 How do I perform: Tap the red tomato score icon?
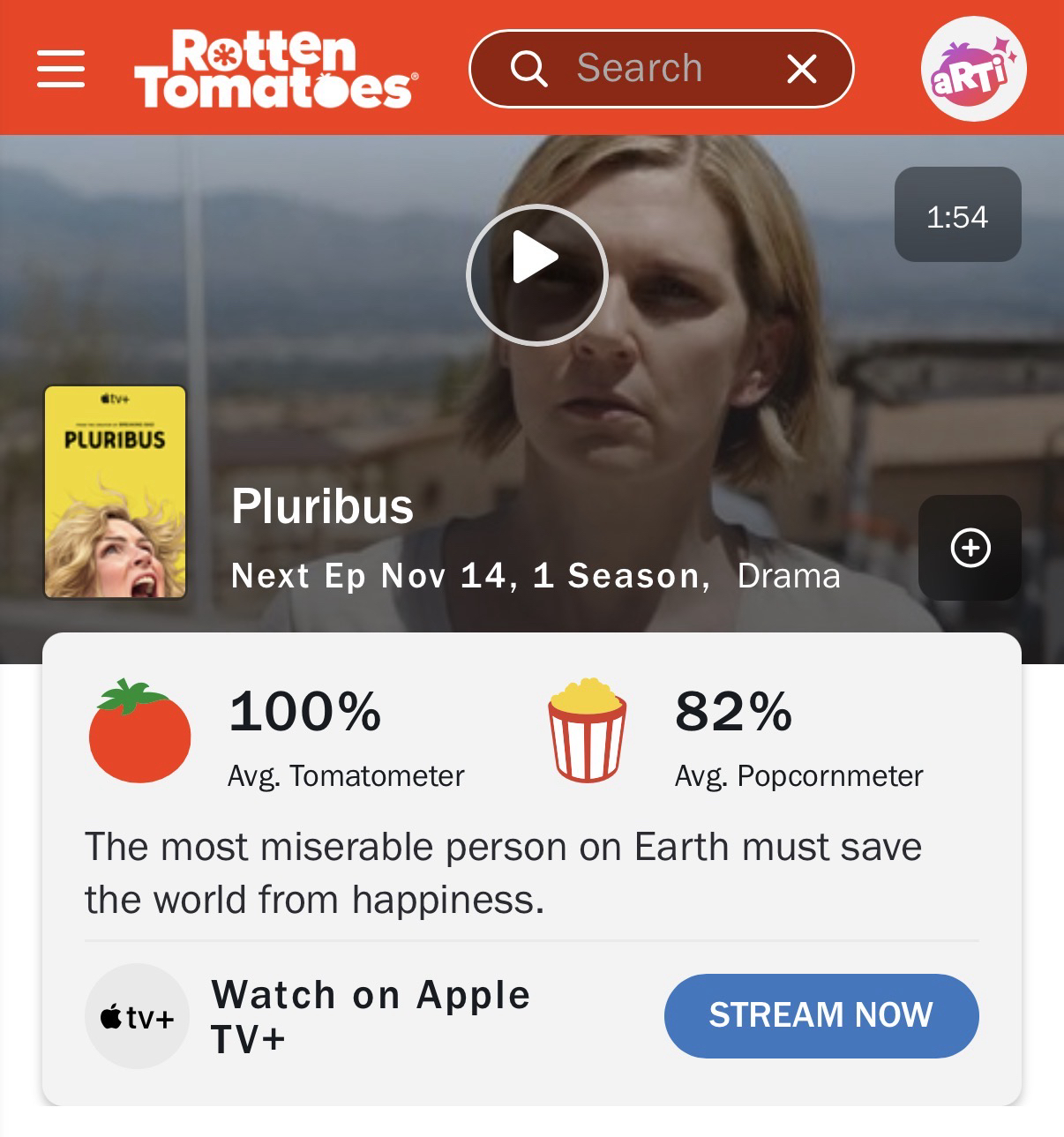point(139,730)
